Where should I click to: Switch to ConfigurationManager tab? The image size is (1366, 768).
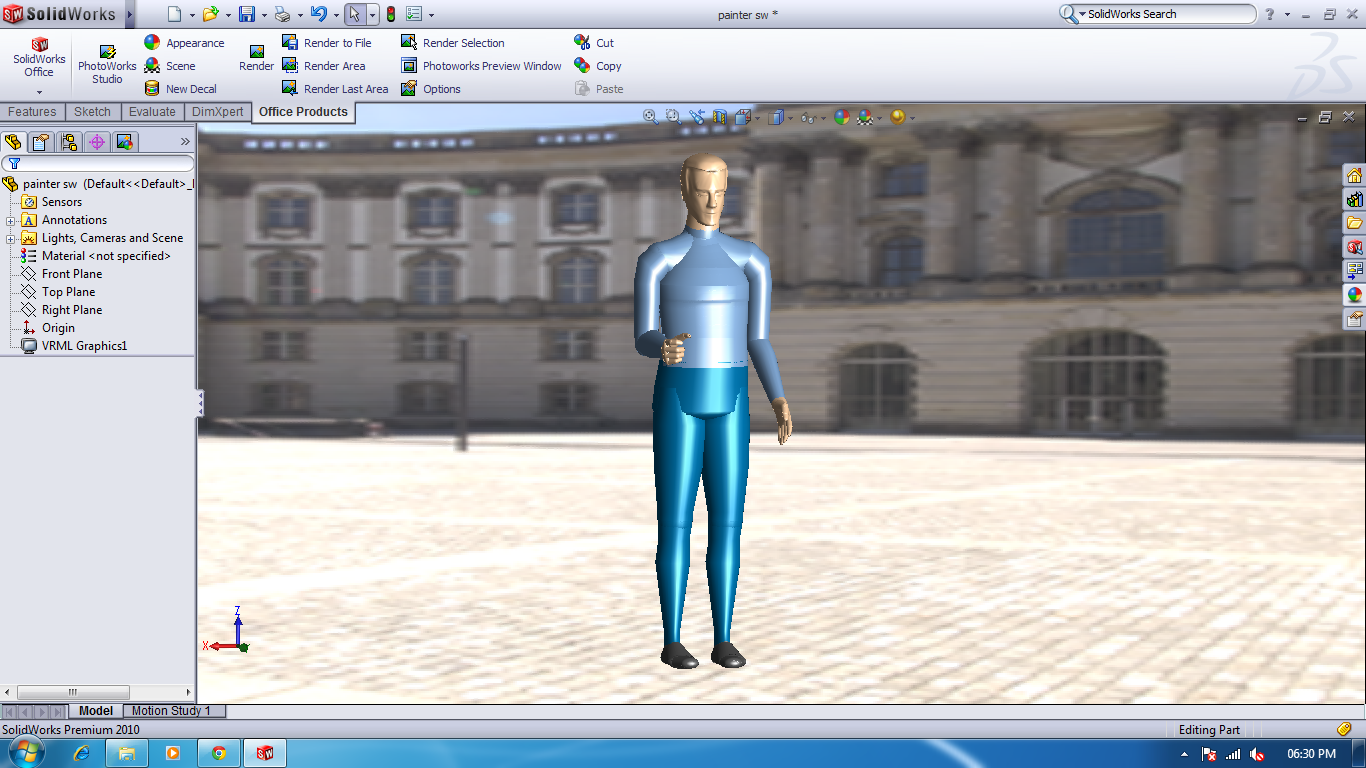click(69, 142)
